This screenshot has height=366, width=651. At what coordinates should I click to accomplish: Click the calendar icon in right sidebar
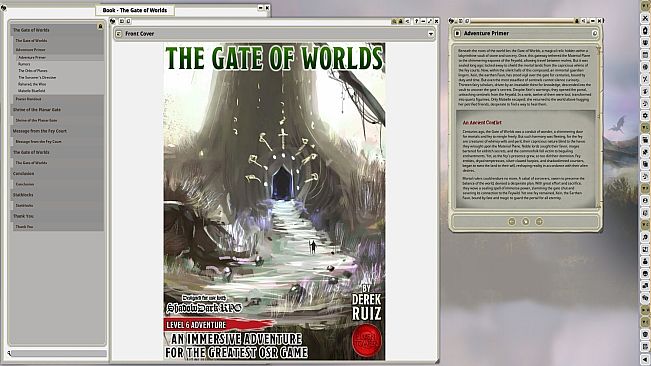tap(645, 54)
